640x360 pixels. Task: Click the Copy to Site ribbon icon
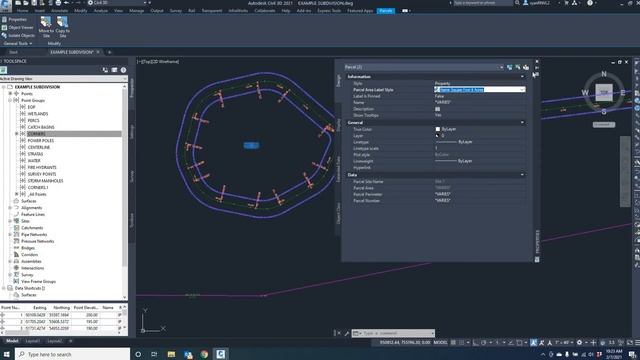pyautogui.click(x=62, y=27)
